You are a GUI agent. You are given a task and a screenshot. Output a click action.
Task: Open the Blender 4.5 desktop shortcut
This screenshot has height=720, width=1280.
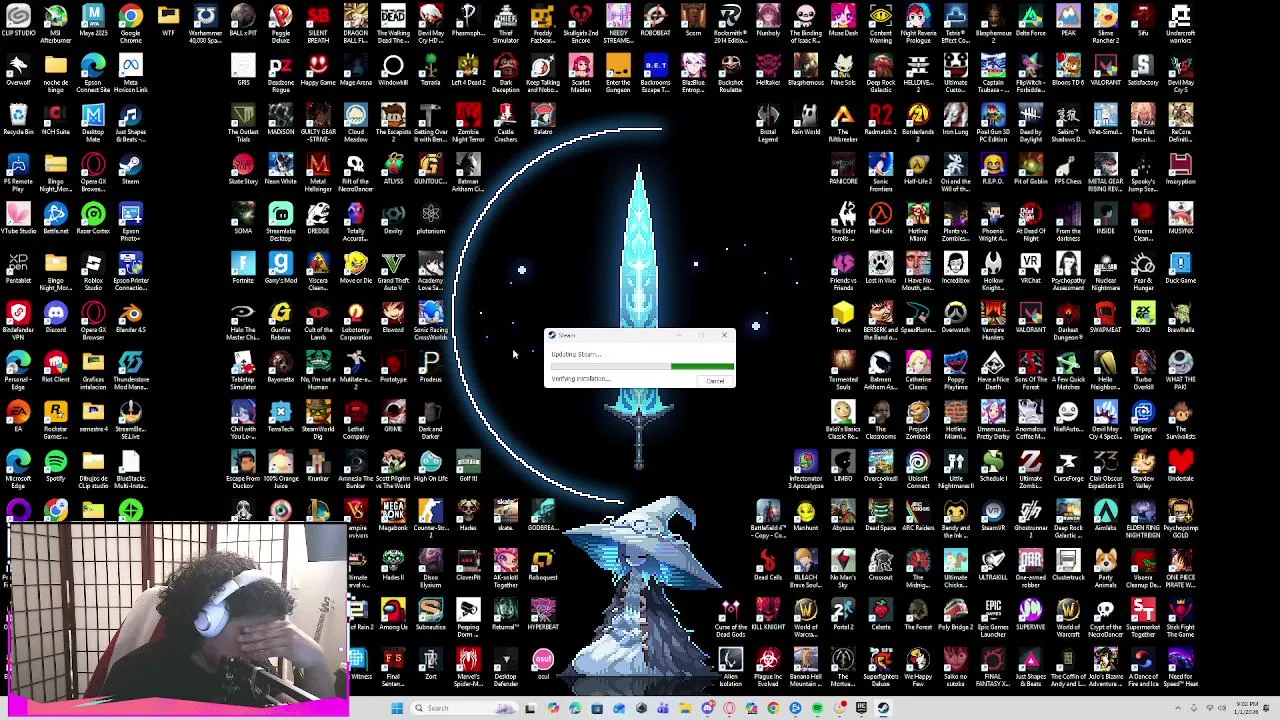pyautogui.click(x=130, y=318)
